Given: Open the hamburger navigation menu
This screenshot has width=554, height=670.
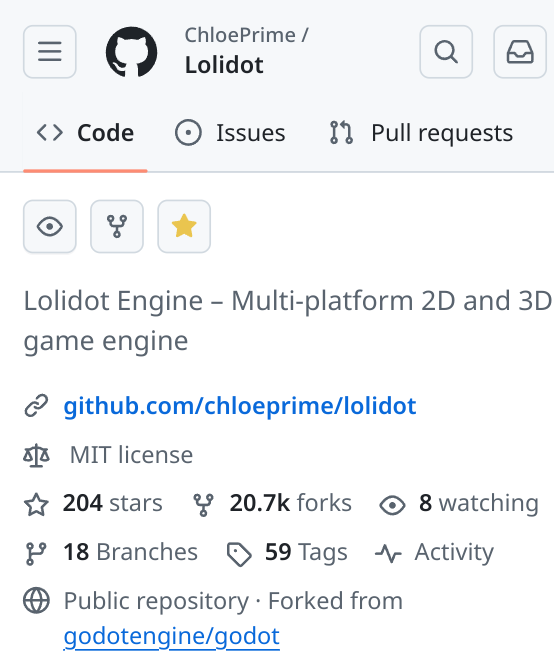Looking at the screenshot, I should [x=50, y=52].
